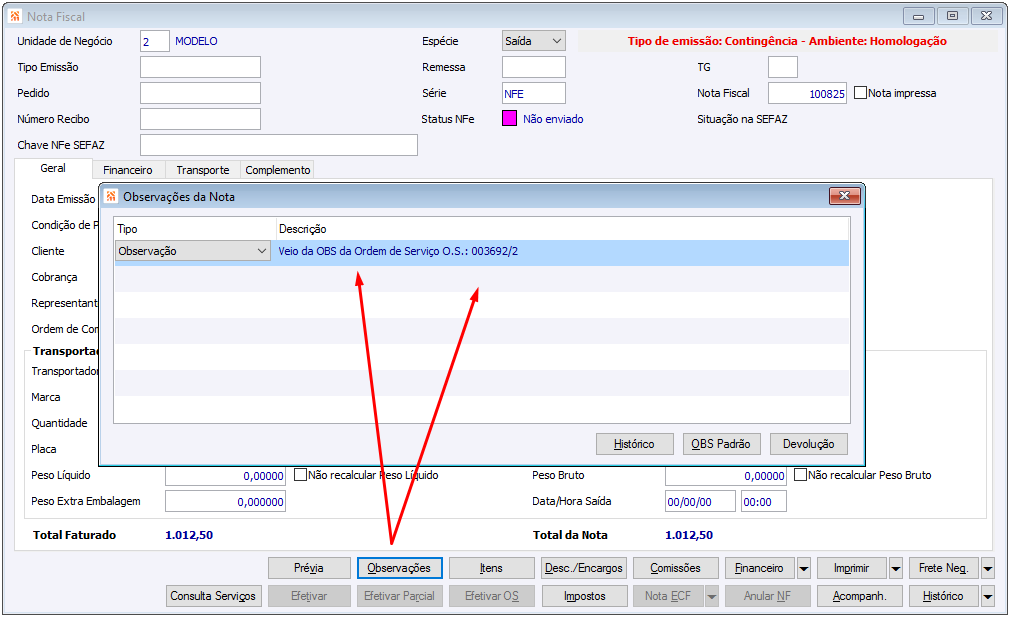Click the Chave NFe SEFAZ field
Image resolution: width=1010 pixels, height=617 pixels.
pos(279,145)
